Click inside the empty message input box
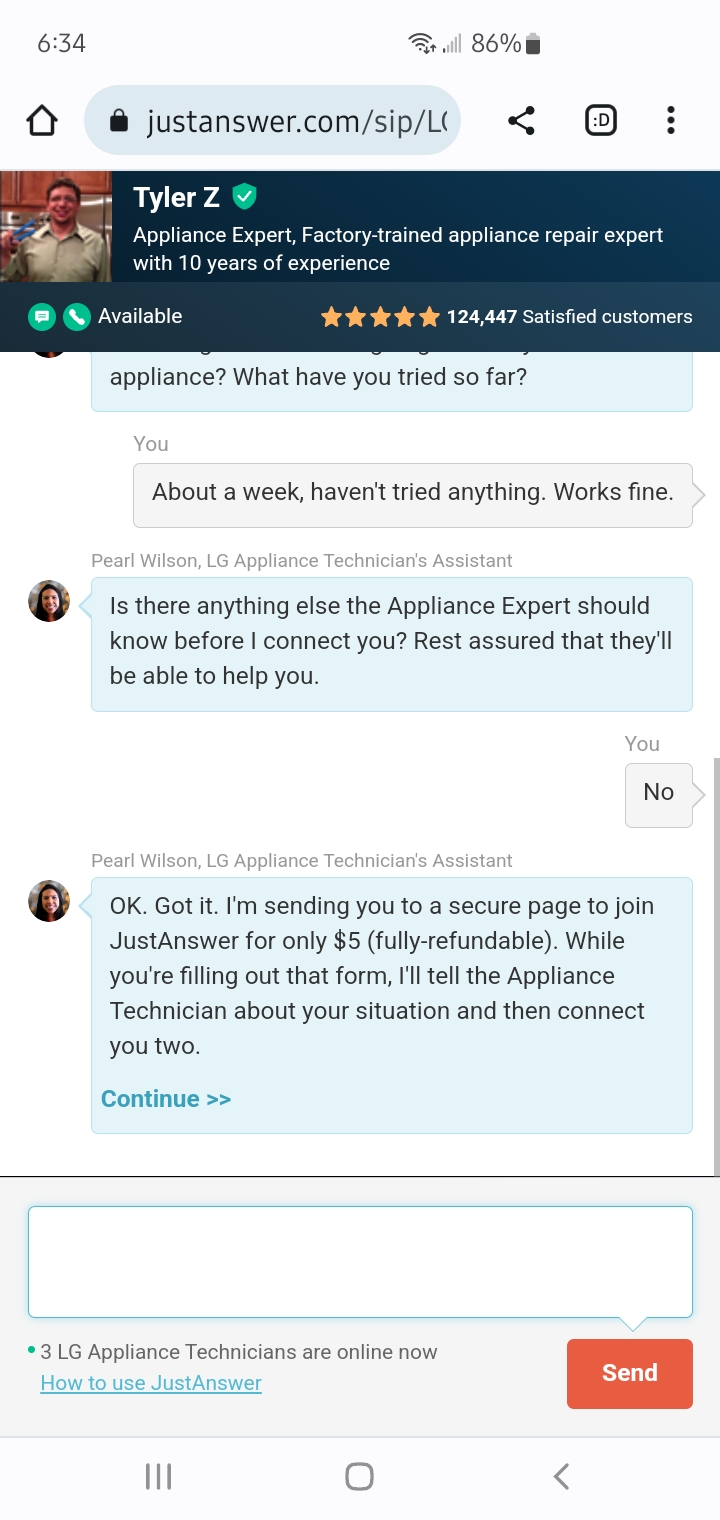The height and width of the screenshot is (1520, 720). pos(360,1260)
